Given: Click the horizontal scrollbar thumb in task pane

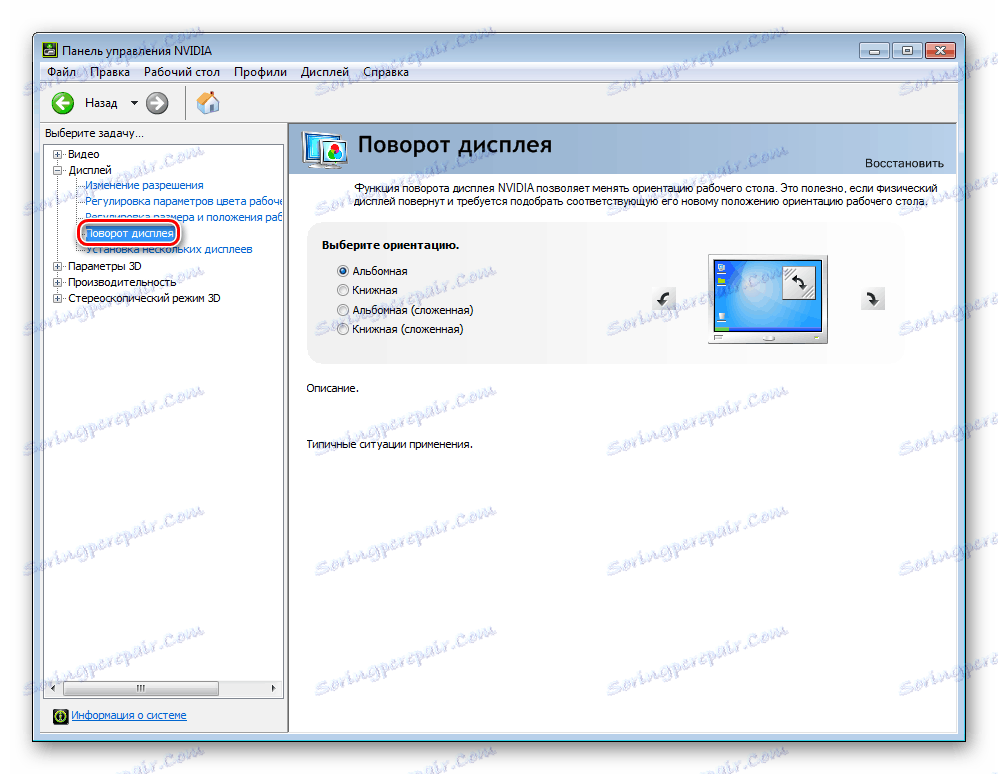Looking at the screenshot, I should (141, 688).
